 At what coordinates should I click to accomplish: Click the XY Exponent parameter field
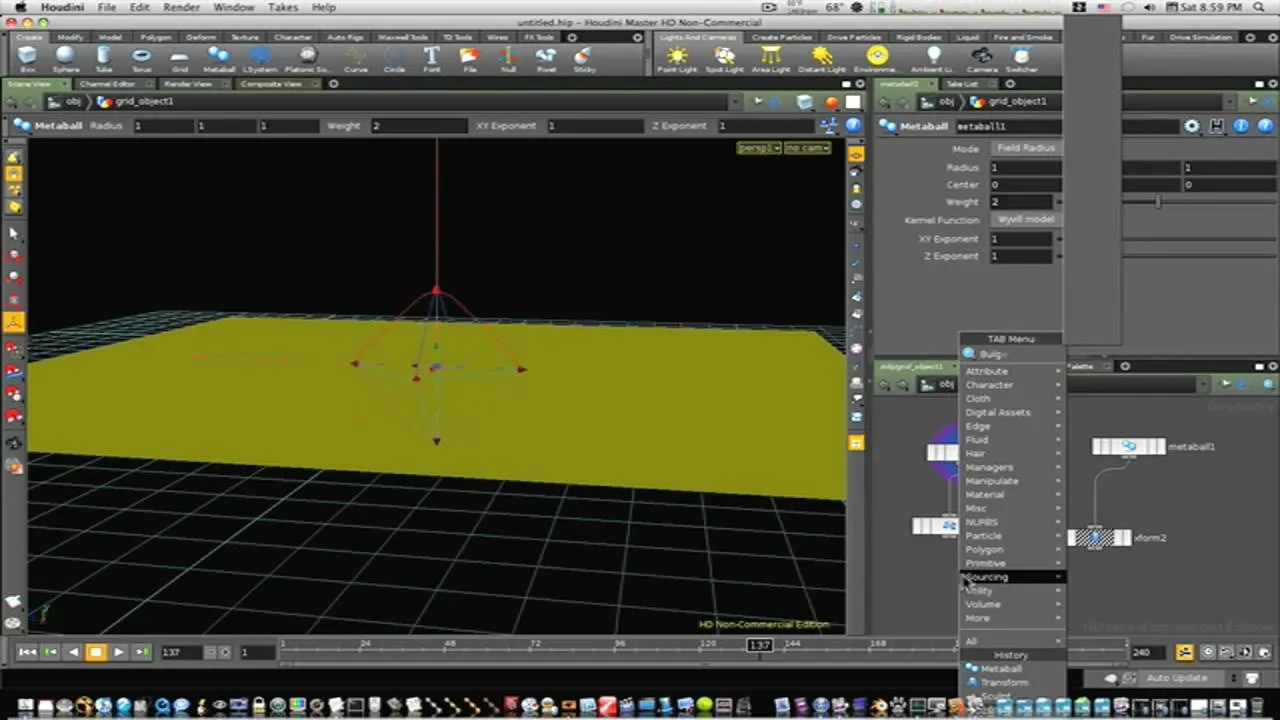tap(1021, 239)
